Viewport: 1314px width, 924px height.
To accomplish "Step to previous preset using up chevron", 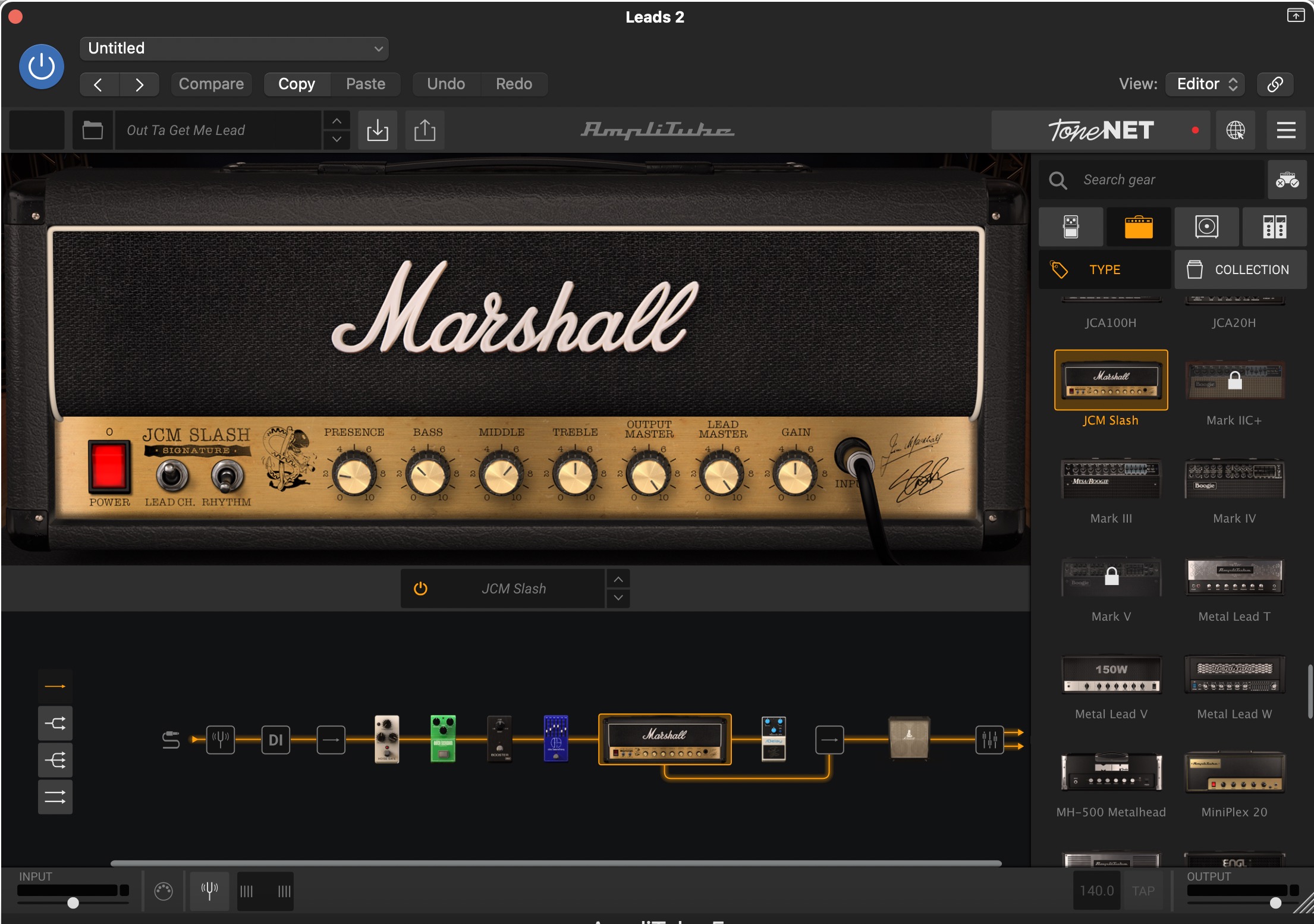I will [337, 121].
